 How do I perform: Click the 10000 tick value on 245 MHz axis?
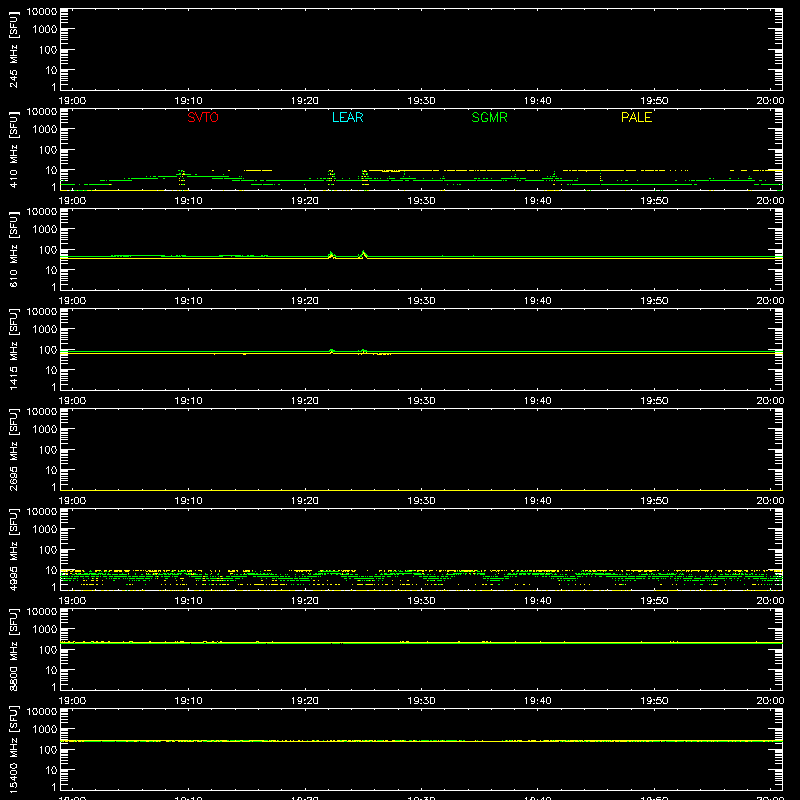point(42,12)
